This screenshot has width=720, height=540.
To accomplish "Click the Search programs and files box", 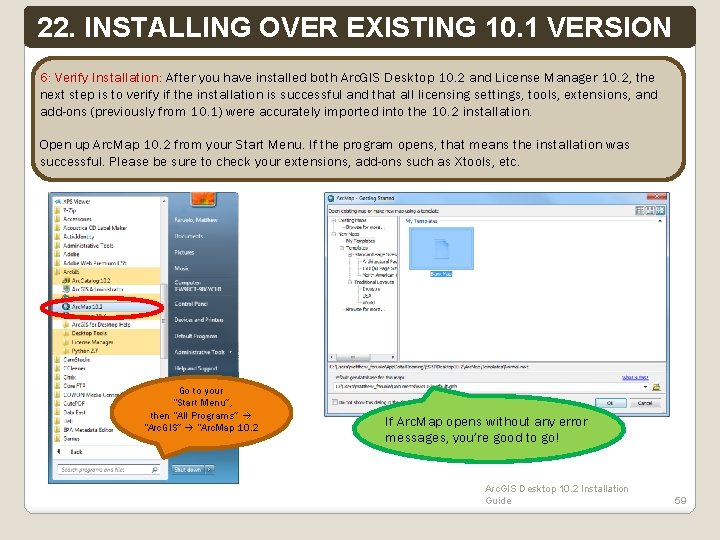I will coord(108,470).
